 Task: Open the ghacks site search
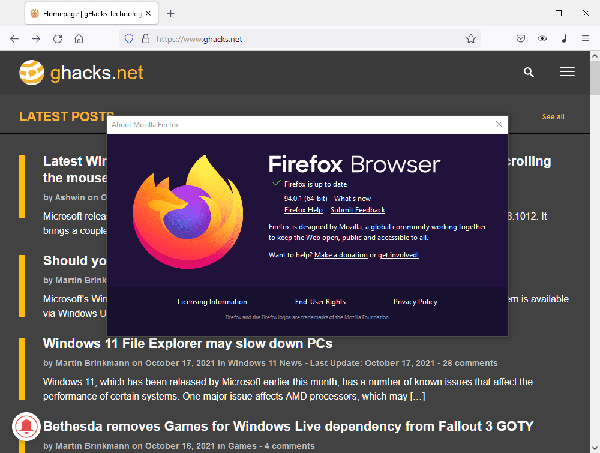pos(528,72)
